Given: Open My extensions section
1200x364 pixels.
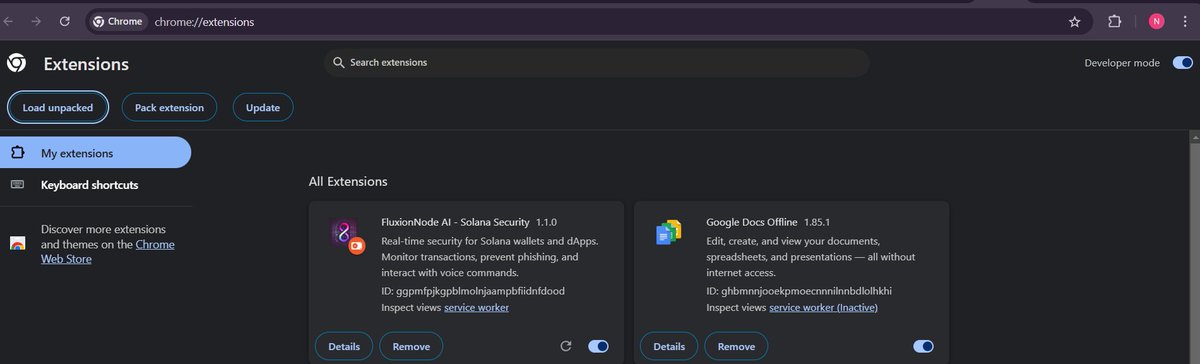Looking at the screenshot, I should coord(96,153).
